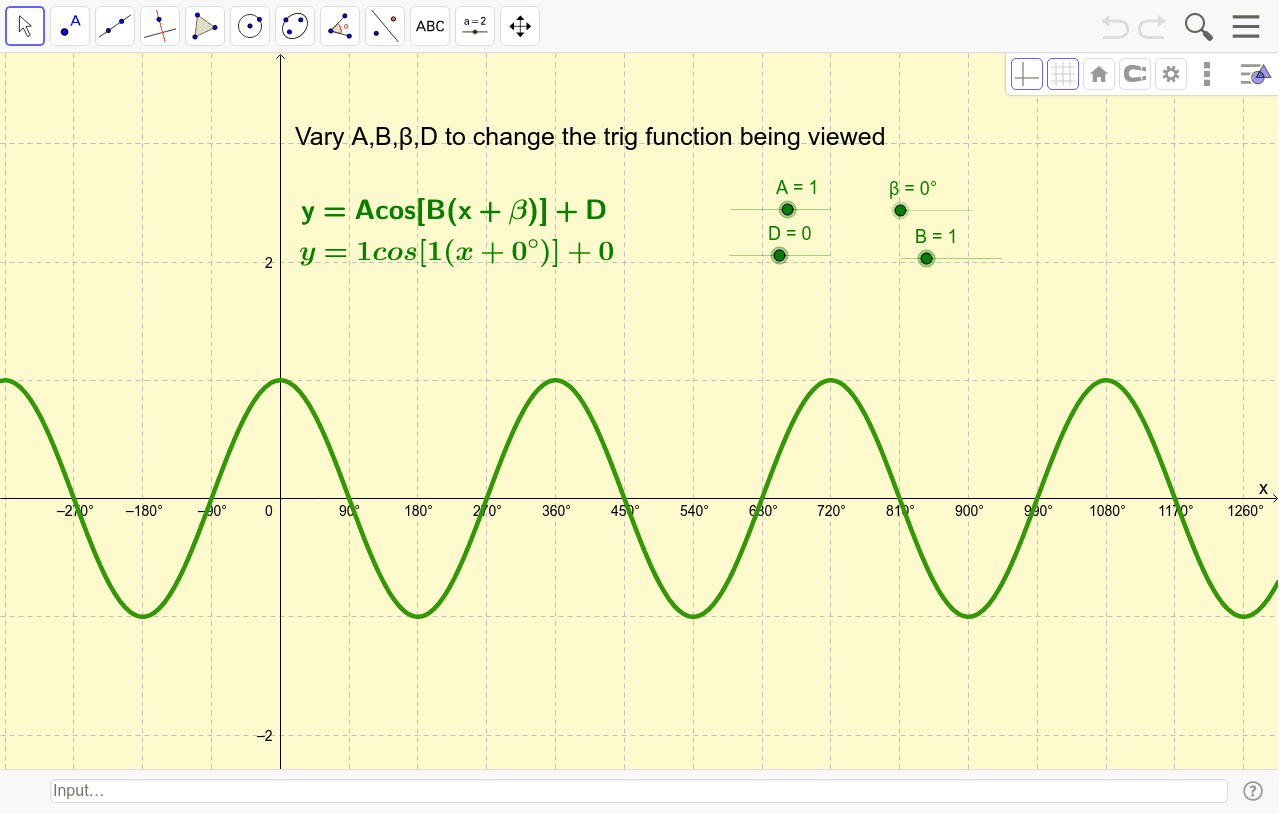Choose the Line tool
Image resolution: width=1280 pixels, height=814 pixels.
(x=115, y=26)
